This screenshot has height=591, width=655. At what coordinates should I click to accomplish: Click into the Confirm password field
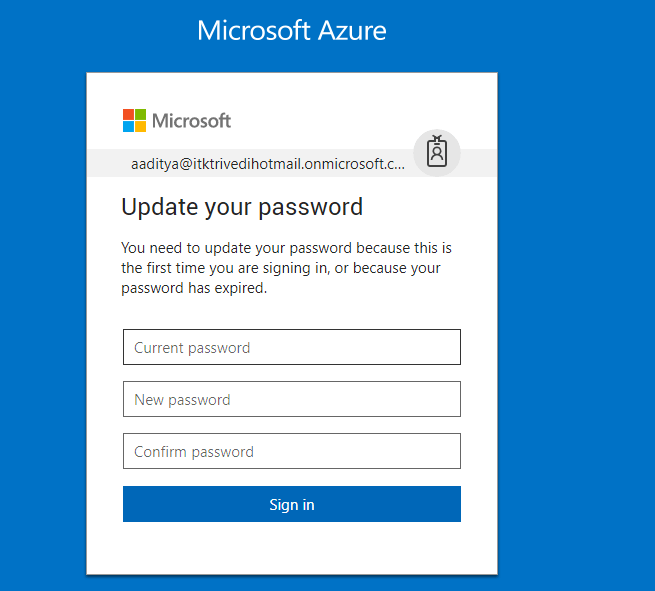[x=291, y=452]
